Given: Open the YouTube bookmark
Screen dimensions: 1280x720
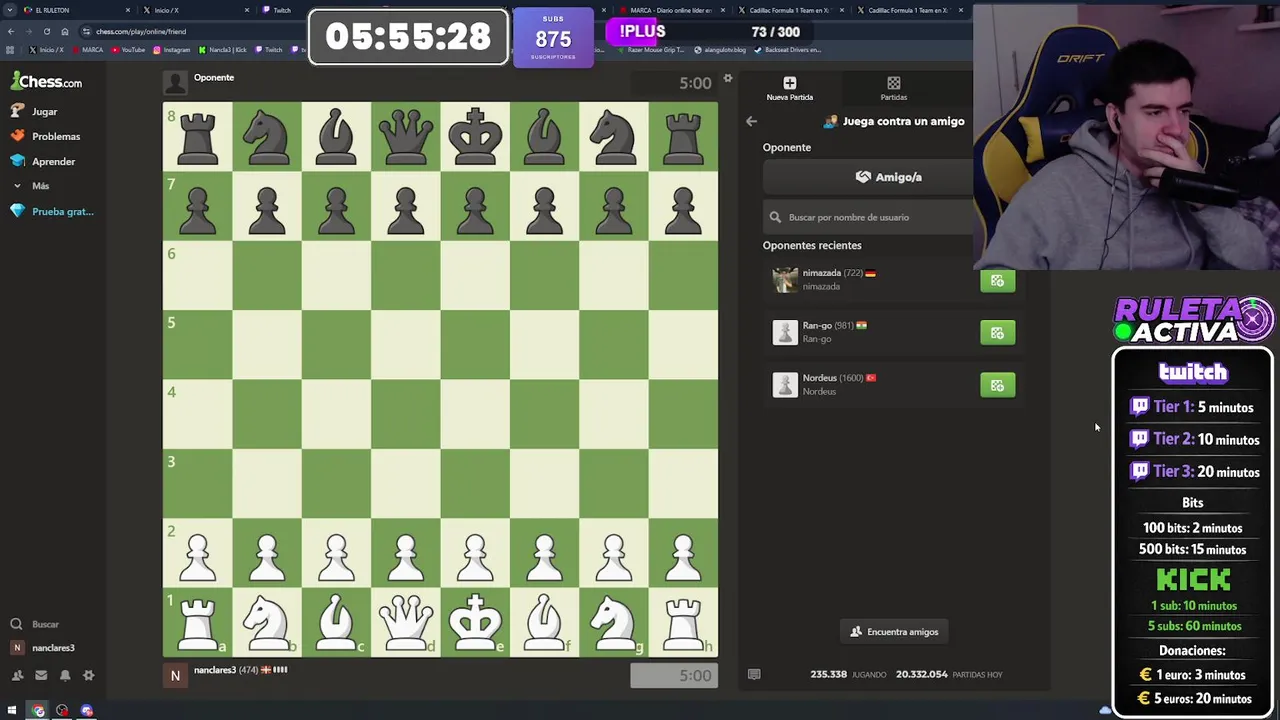Looking at the screenshot, I should [x=128, y=49].
